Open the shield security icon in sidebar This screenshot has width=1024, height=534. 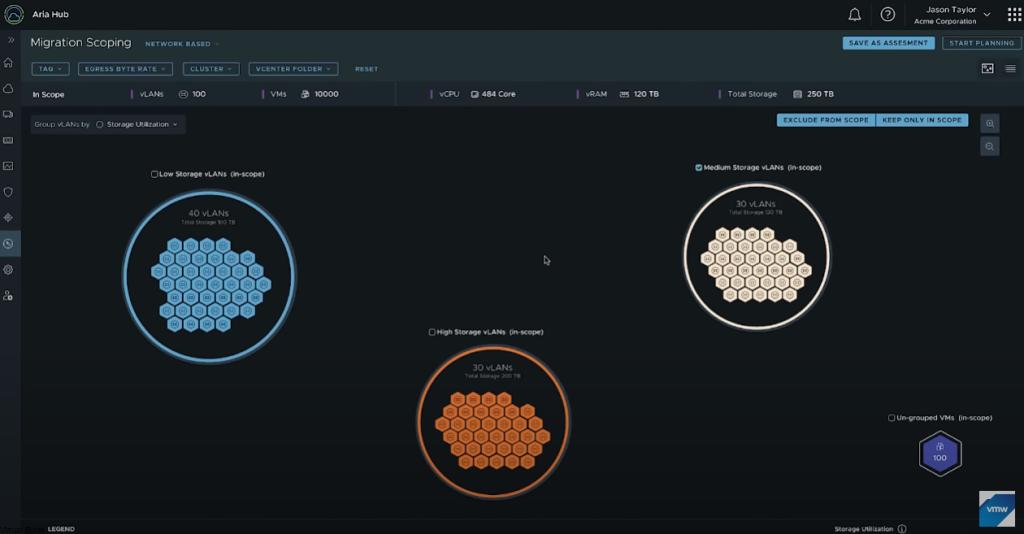point(8,192)
